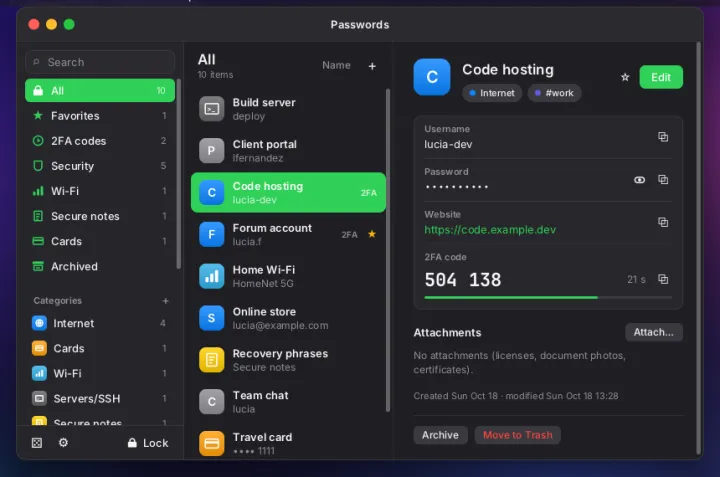Click Travel card icon

[212, 443]
